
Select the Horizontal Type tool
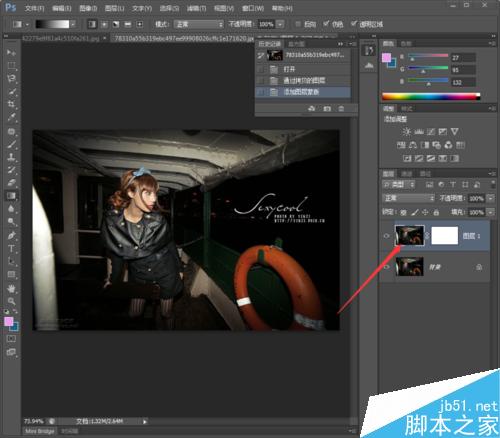pos(11,248)
